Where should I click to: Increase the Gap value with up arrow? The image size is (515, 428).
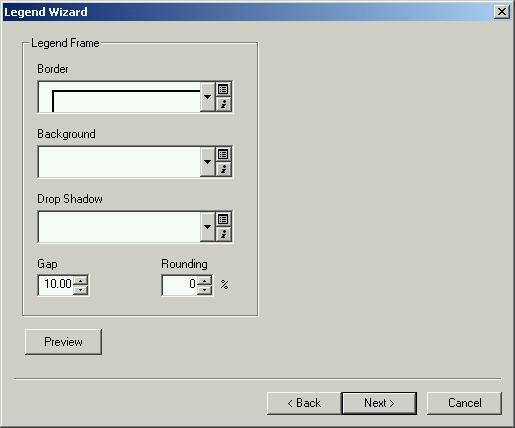point(80,280)
